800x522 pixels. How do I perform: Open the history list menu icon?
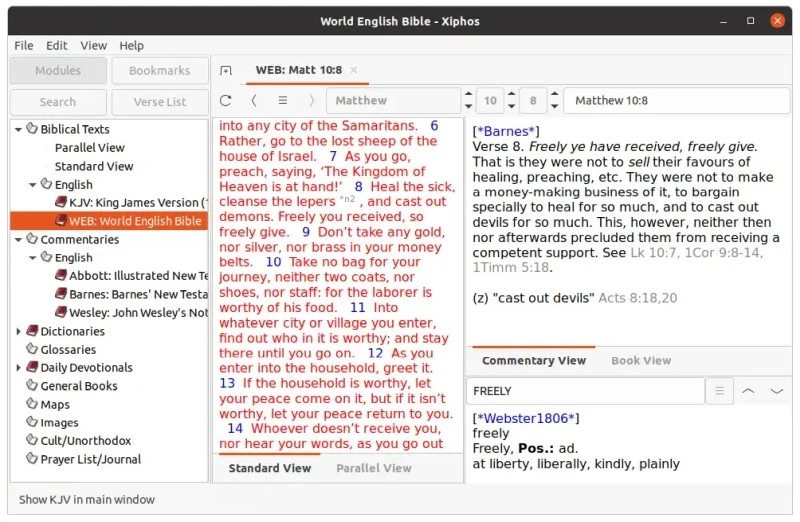[x=283, y=101]
